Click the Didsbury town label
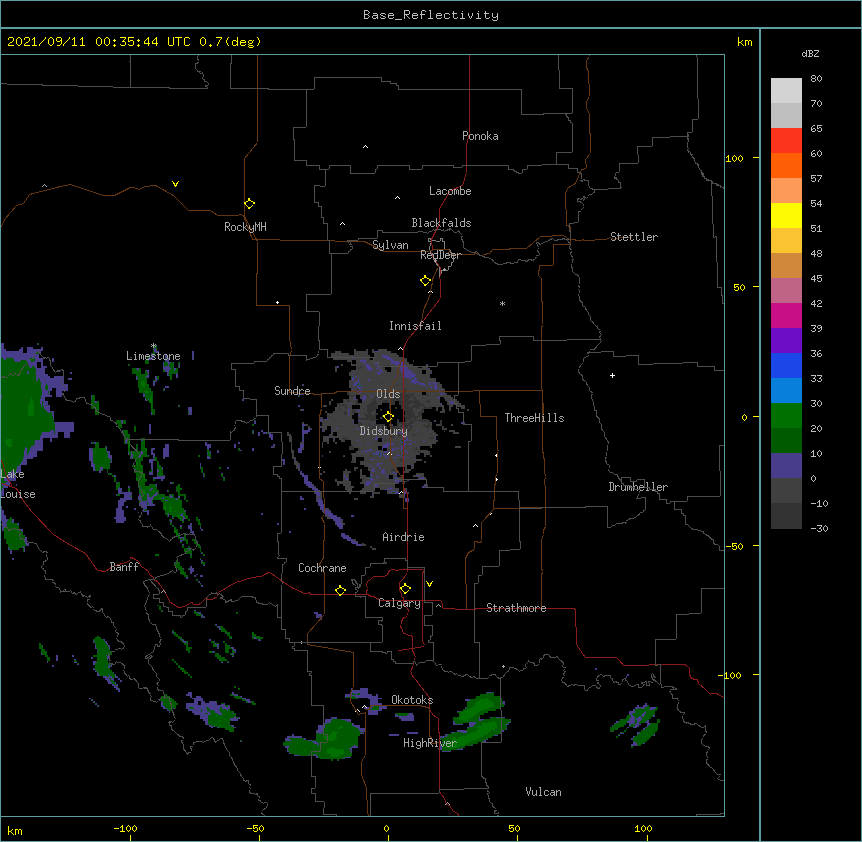 (x=383, y=431)
